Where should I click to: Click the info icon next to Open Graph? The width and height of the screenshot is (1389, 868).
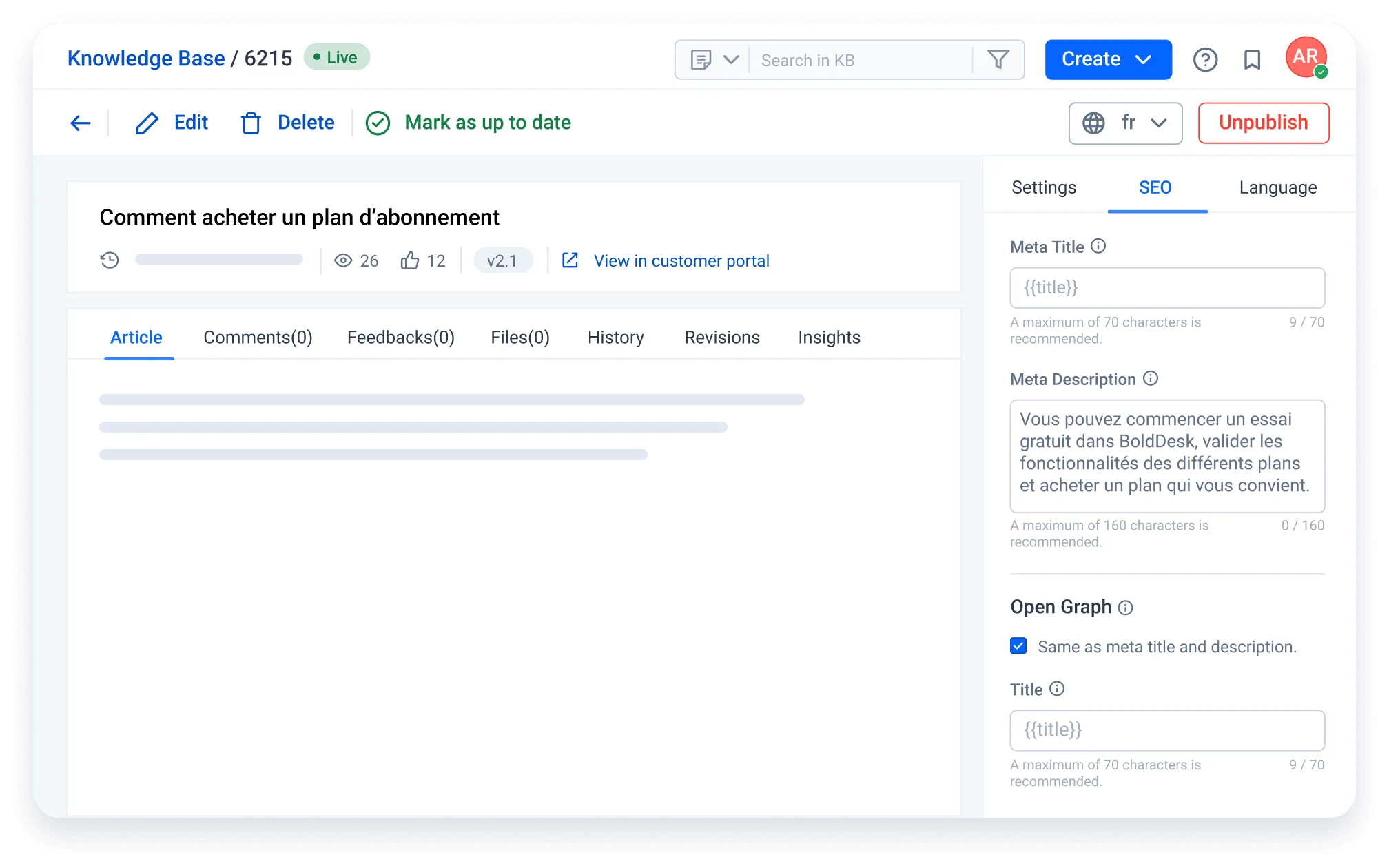tap(1125, 608)
